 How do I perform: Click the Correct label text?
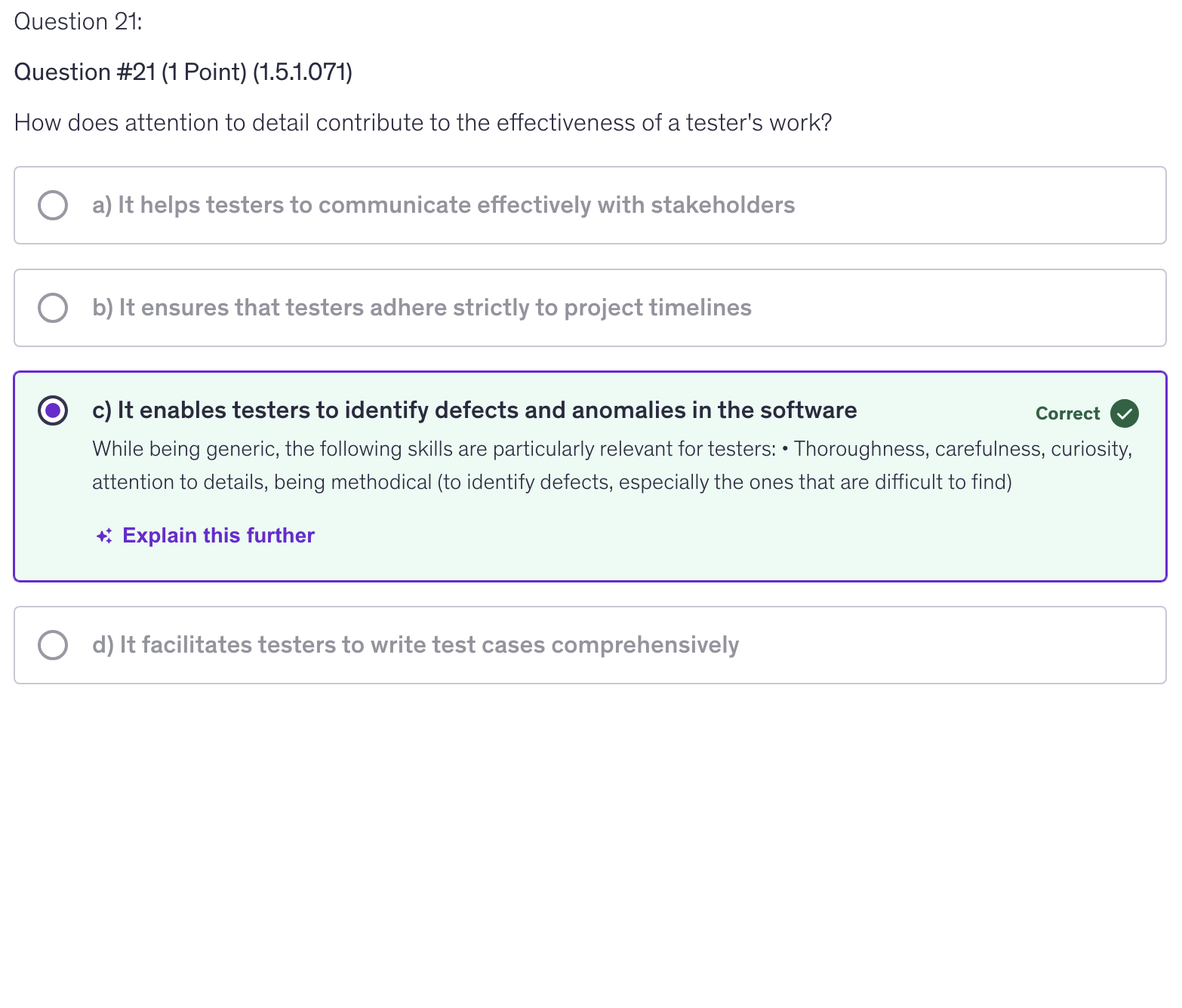tap(1067, 413)
